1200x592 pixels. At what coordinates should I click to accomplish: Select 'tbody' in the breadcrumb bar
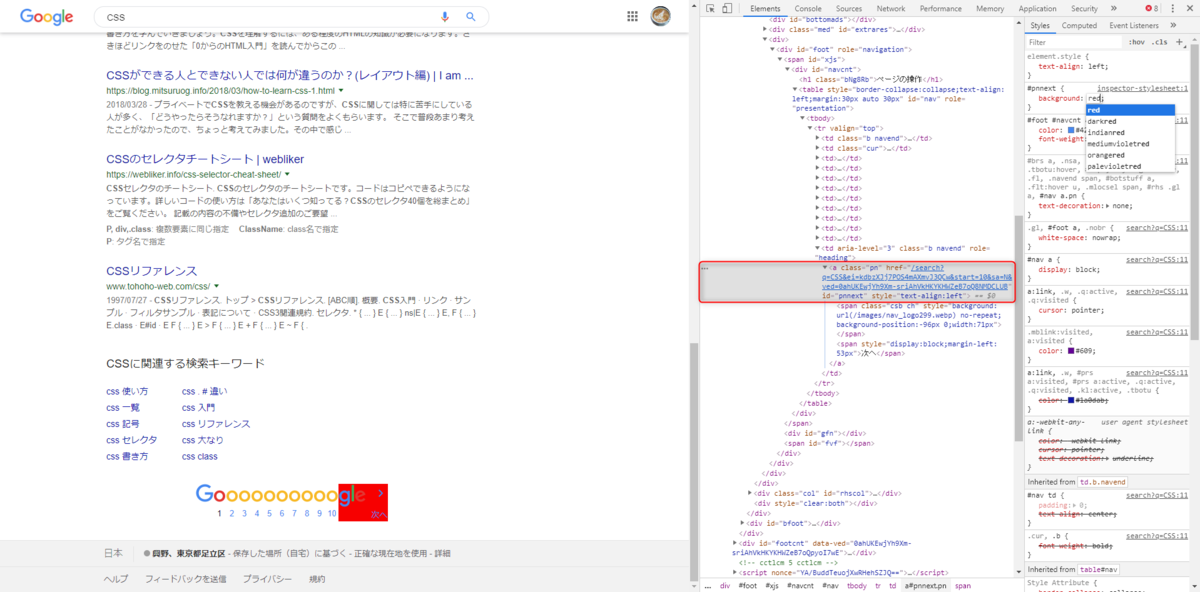pos(857,586)
